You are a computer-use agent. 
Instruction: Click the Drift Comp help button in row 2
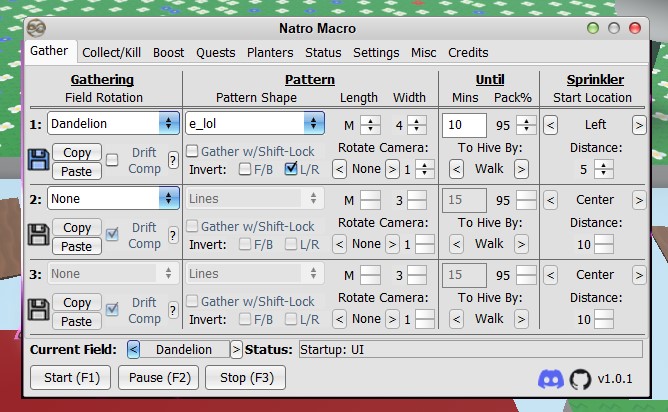pyautogui.click(x=173, y=235)
